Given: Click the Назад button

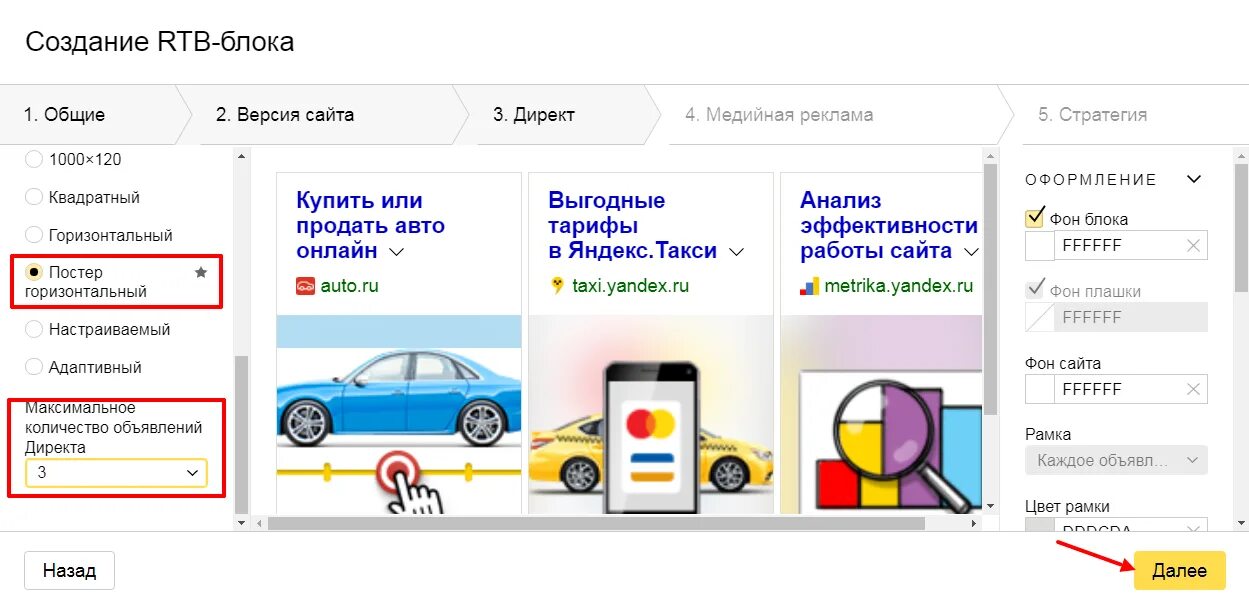Looking at the screenshot, I should pos(69,571).
